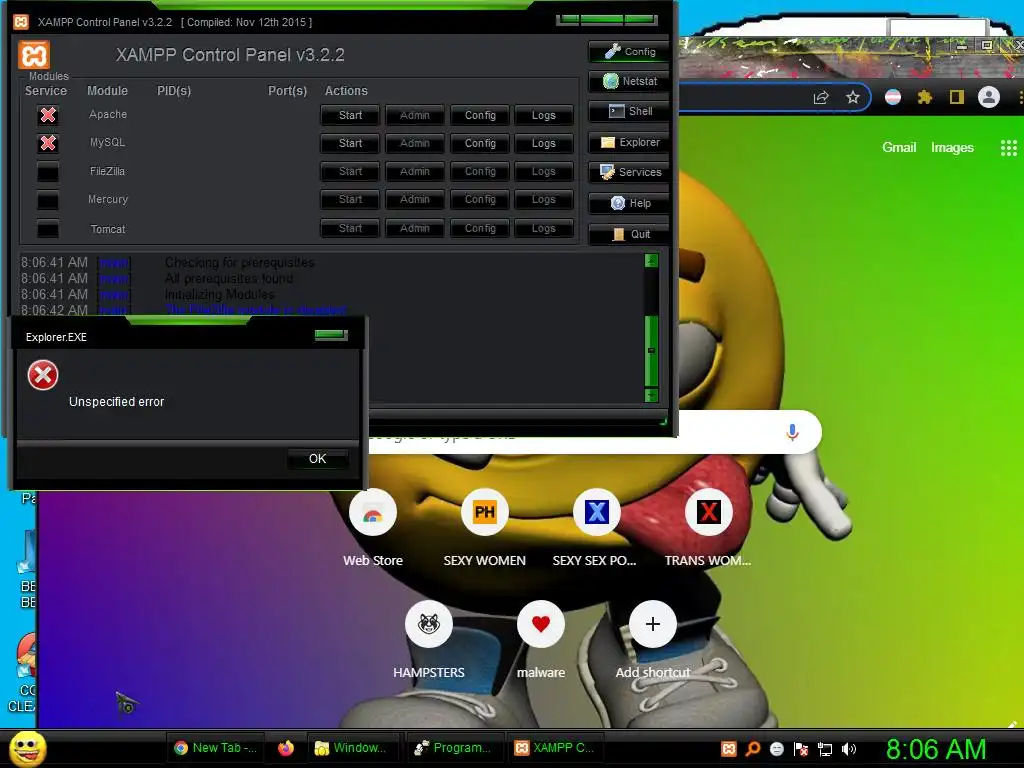This screenshot has width=1024, height=768.
Task: Open the volume tray icon
Action: (848, 749)
